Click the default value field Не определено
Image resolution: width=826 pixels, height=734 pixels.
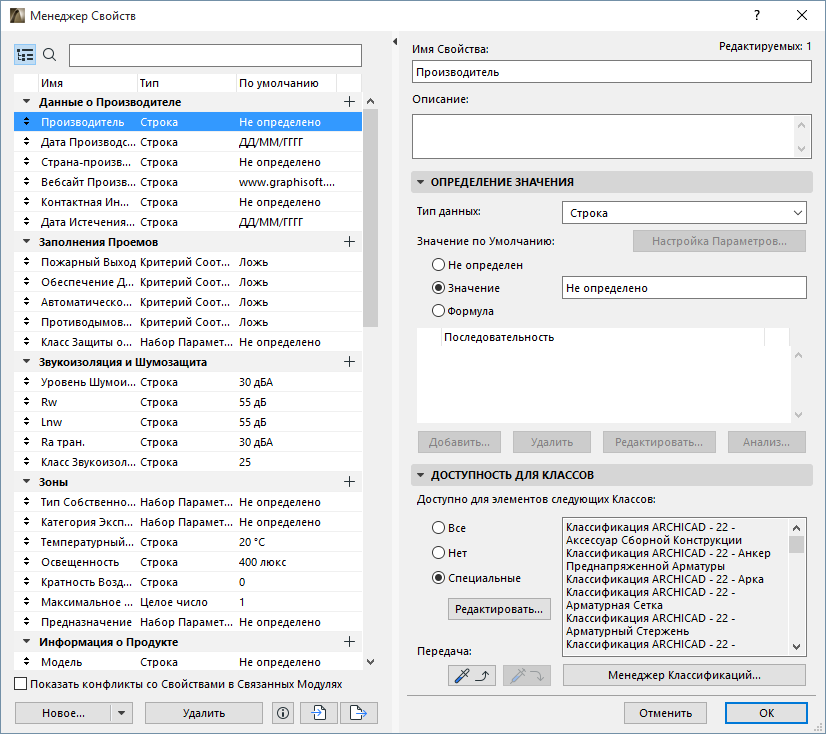point(684,288)
